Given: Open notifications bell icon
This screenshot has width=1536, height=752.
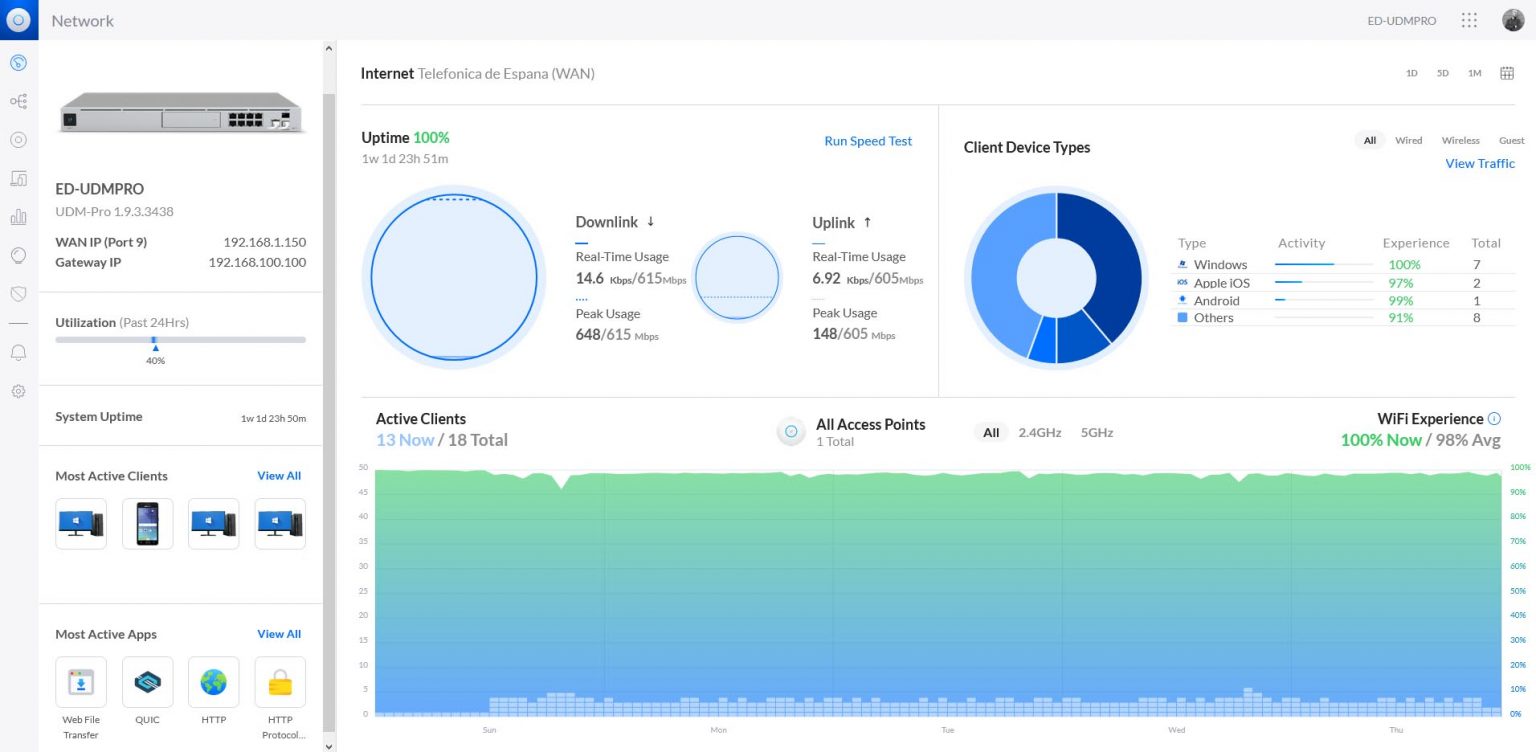Looking at the screenshot, I should 18,352.
